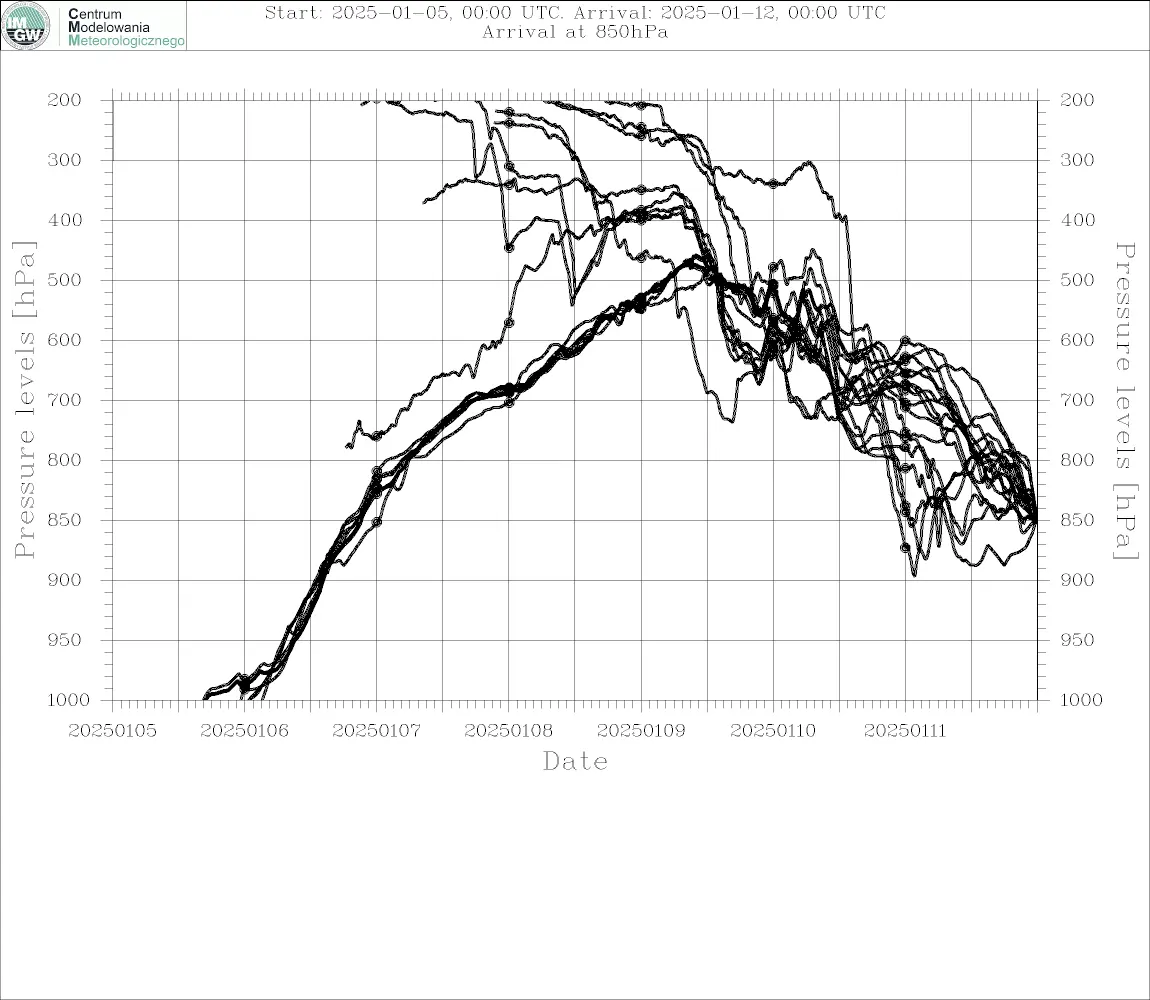Click right axis value 300
The height and width of the screenshot is (1000, 1150).
point(1077,160)
